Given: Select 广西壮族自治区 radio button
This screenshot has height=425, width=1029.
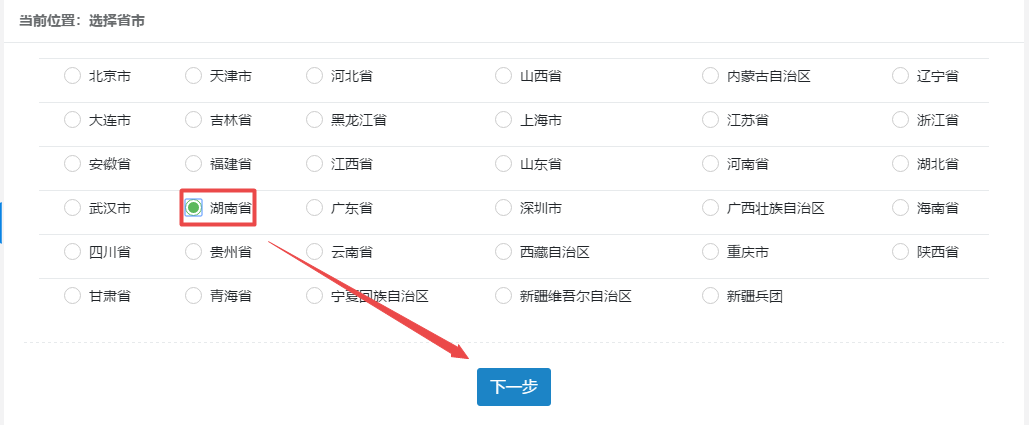Looking at the screenshot, I should [x=711, y=208].
